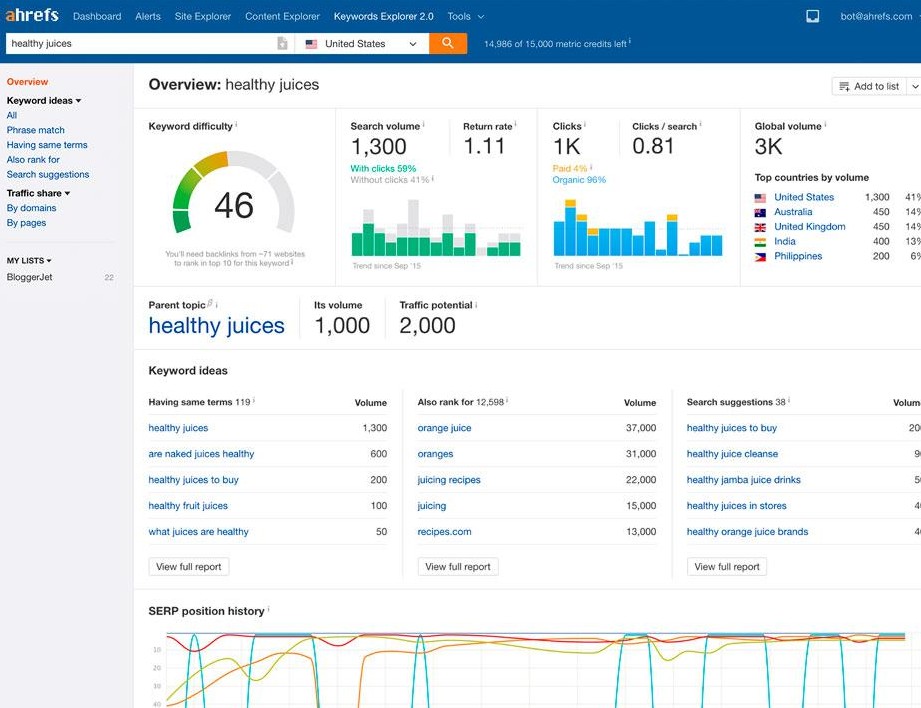
Task: Click the Australia flag icon
Action: coord(760,212)
